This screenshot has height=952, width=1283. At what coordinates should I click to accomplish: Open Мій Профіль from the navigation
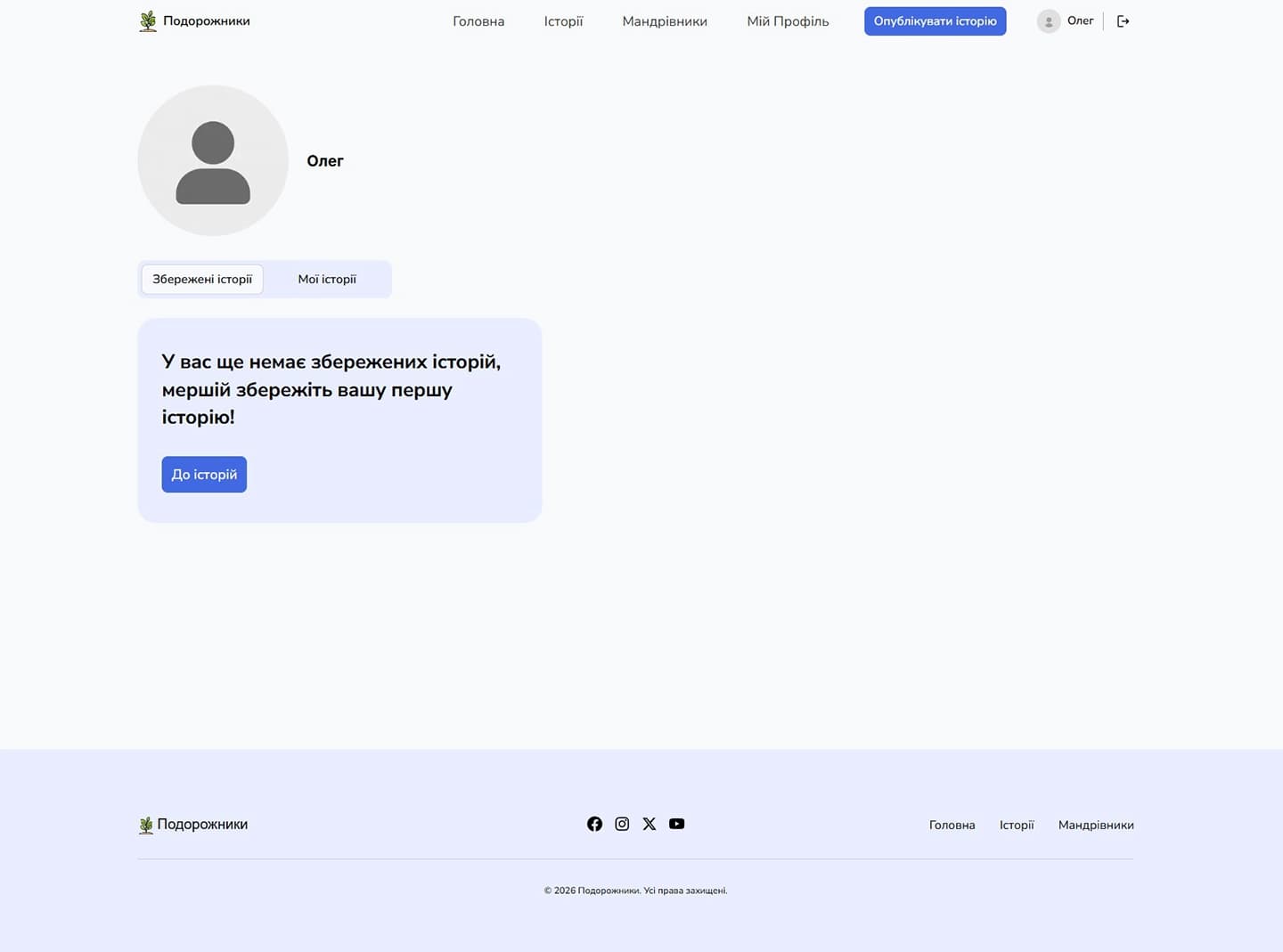tap(788, 20)
